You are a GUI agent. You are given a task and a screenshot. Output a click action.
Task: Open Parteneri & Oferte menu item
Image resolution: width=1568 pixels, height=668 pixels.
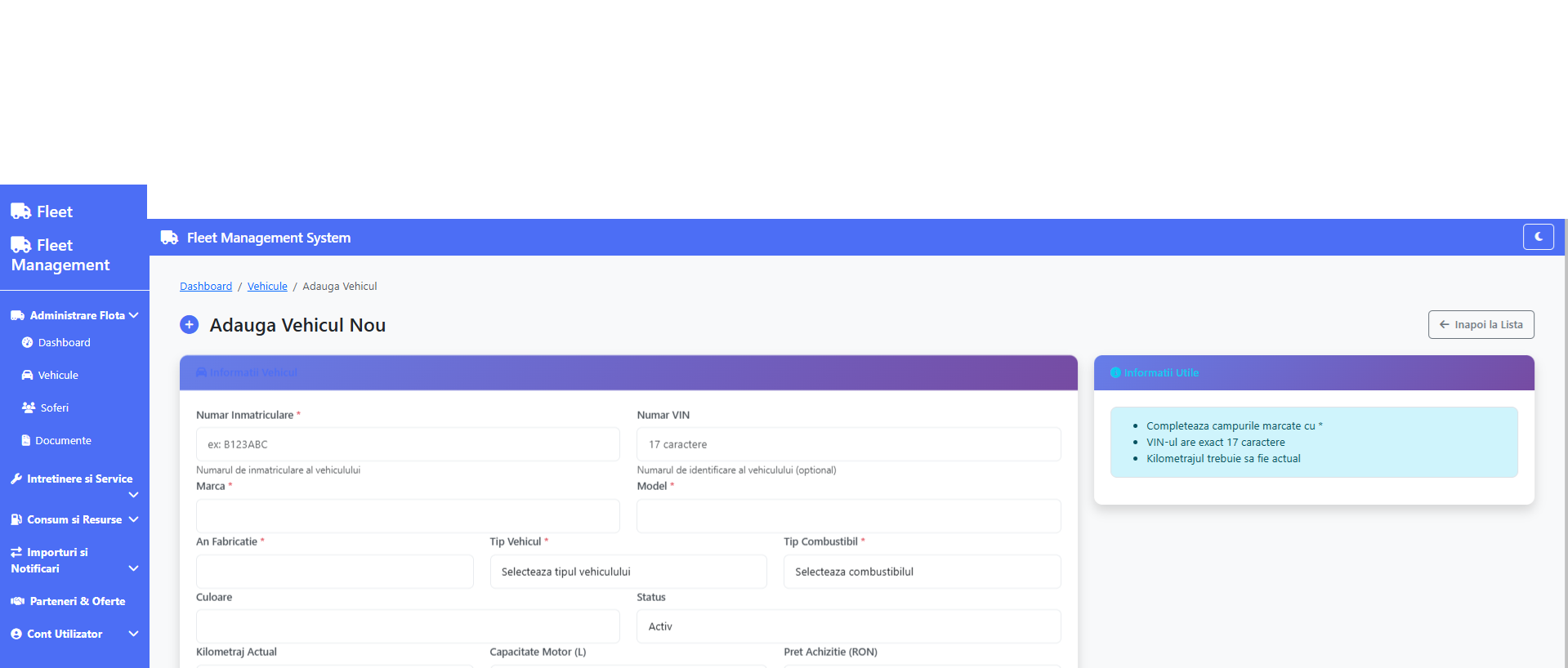77,602
